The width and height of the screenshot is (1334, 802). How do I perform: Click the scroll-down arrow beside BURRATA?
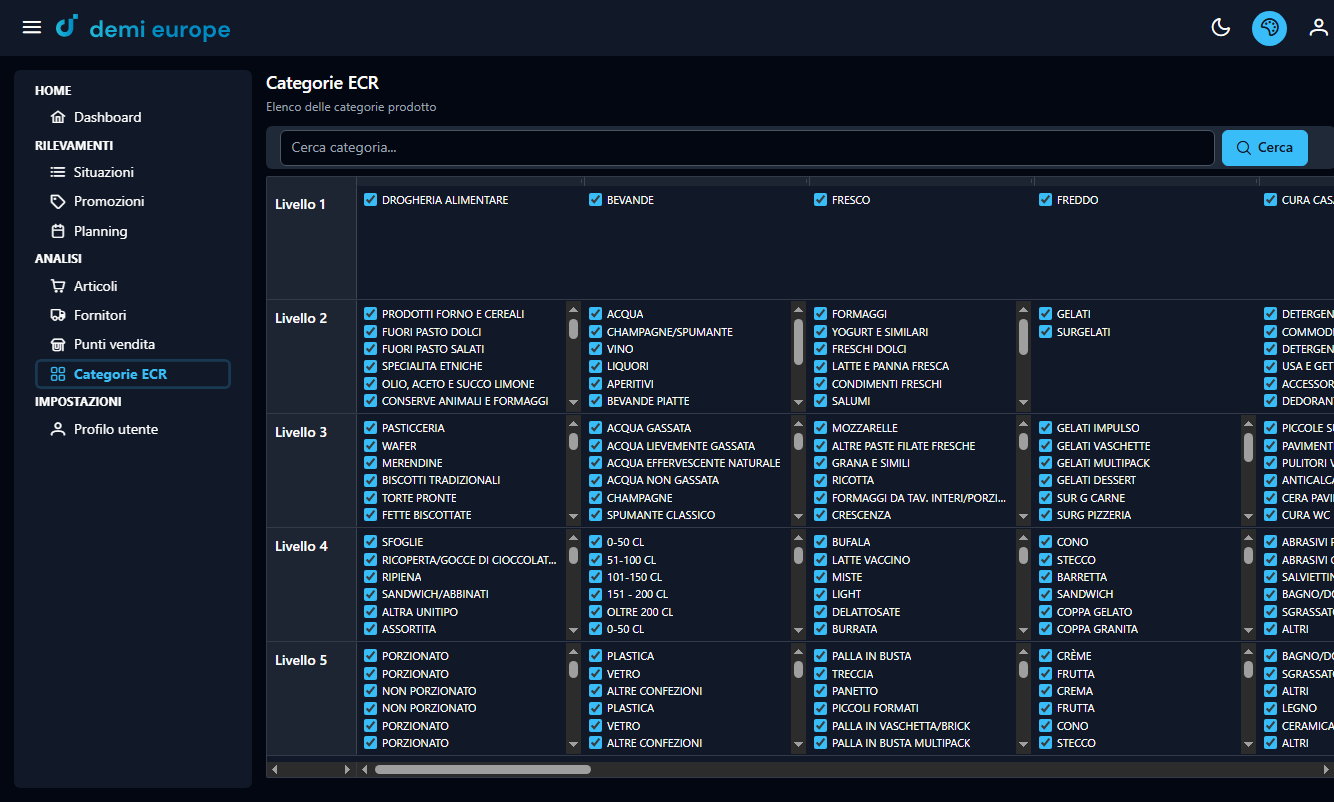tap(1023, 630)
